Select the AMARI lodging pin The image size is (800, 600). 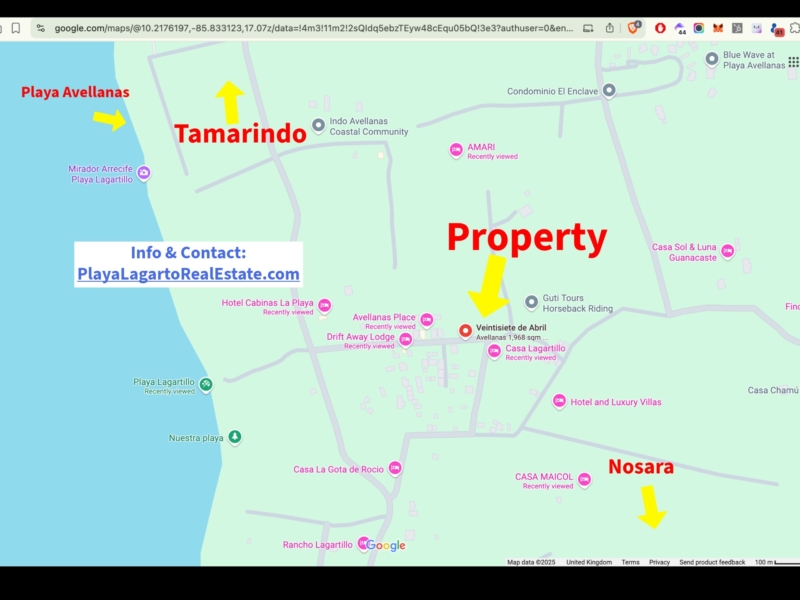pos(456,150)
